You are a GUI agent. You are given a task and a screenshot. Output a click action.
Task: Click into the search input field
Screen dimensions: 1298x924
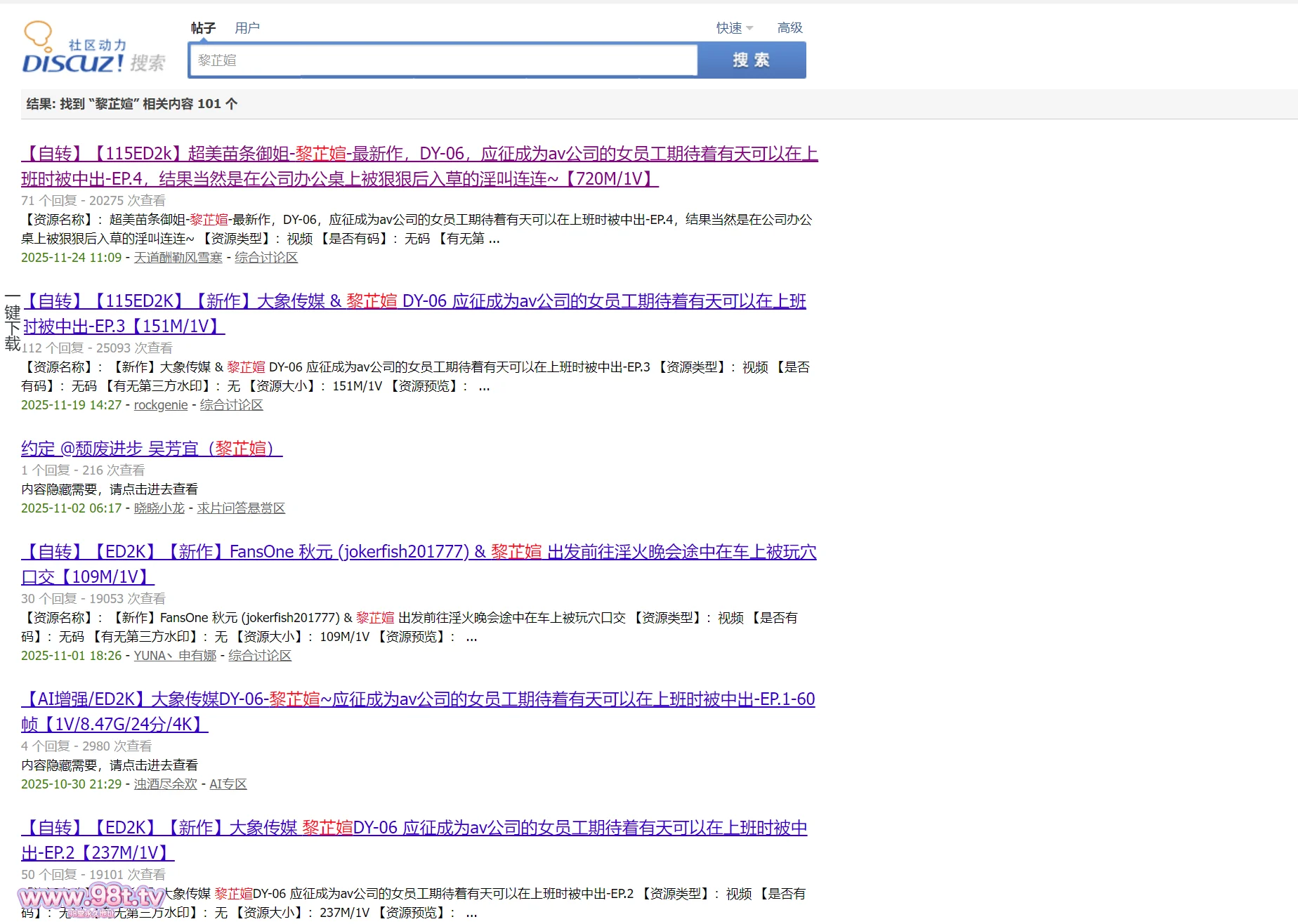click(442, 60)
